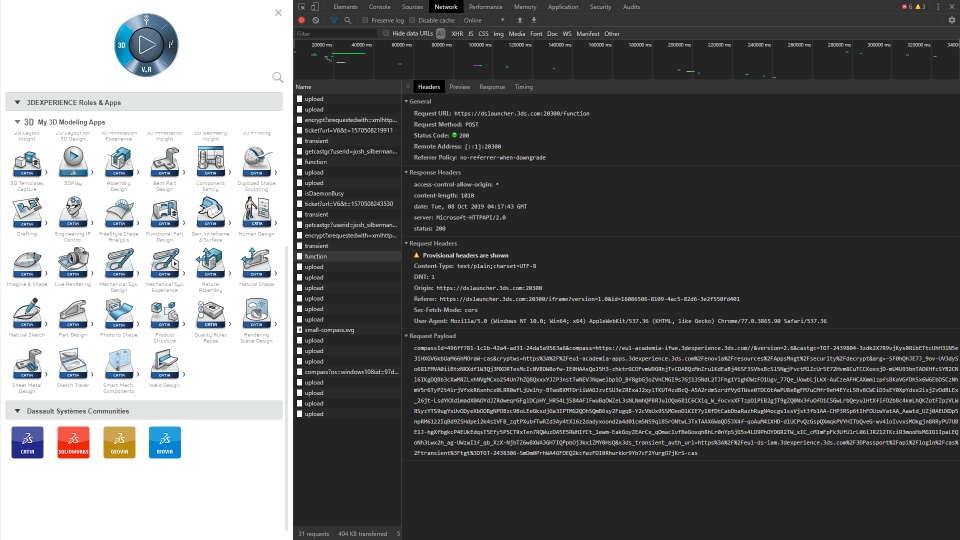Click the compass search magnifier icon
Screen dimensions: 960x540
(277, 77)
